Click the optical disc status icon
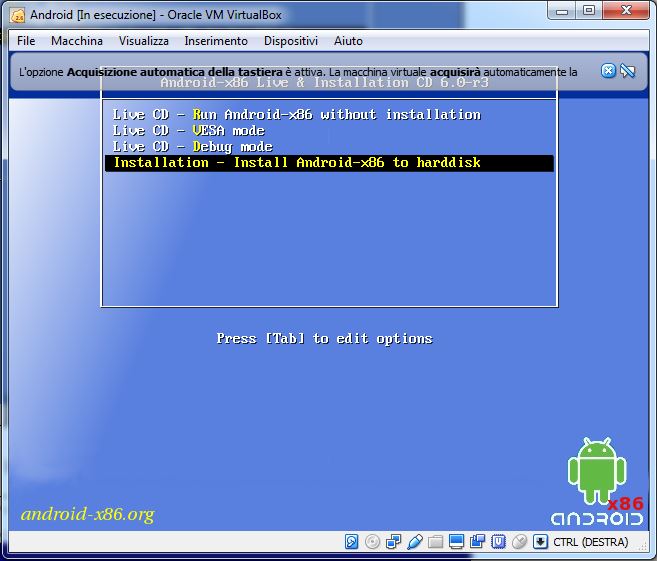Screen dimensions: 657x561 tap(372, 542)
